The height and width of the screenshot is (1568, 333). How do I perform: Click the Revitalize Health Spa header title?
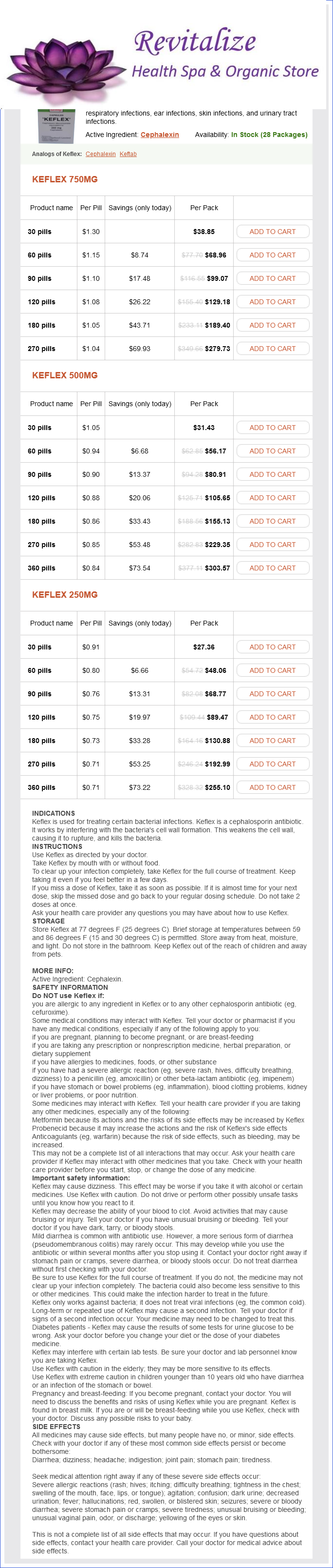[225, 55]
